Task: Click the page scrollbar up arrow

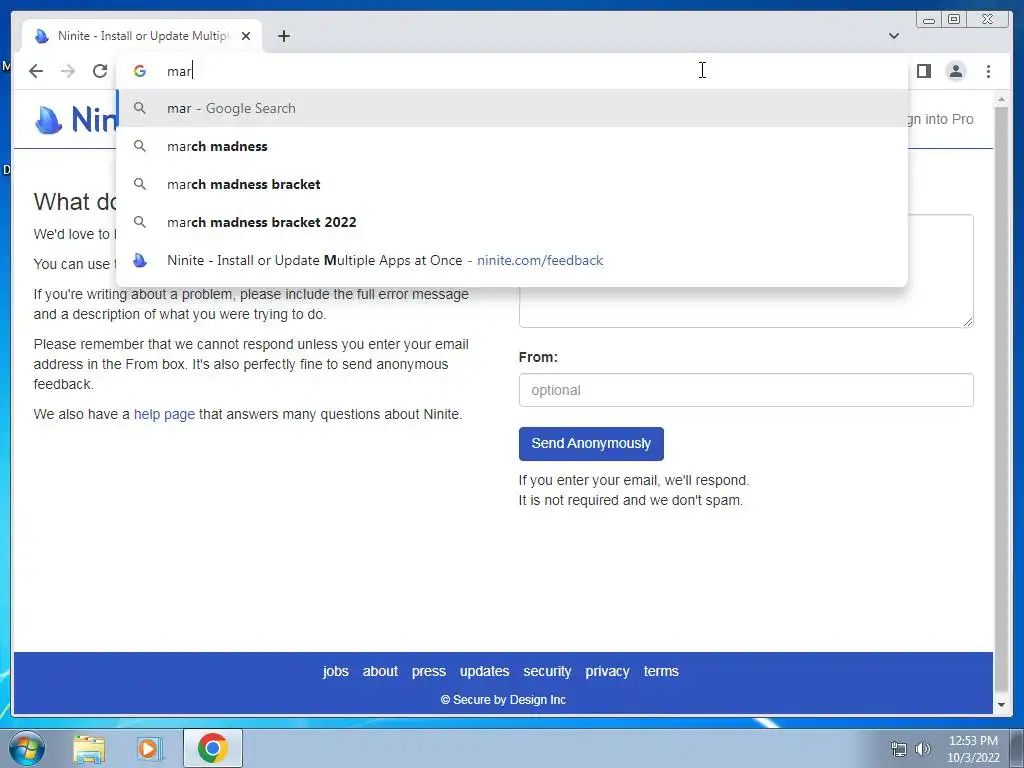Action: [x=1001, y=99]
